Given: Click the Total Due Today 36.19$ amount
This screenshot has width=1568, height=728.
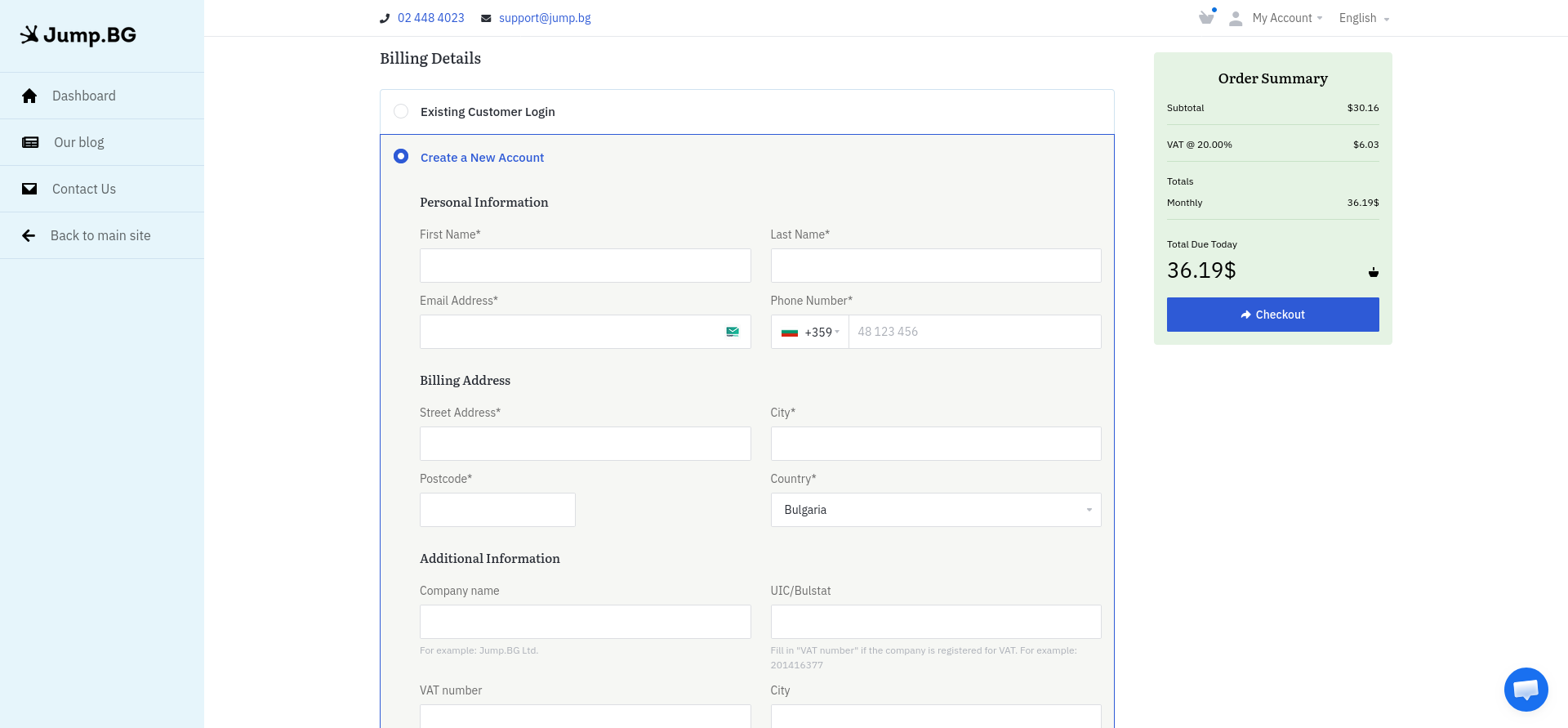Looking at the screenshot, I should click(1201, 270).
